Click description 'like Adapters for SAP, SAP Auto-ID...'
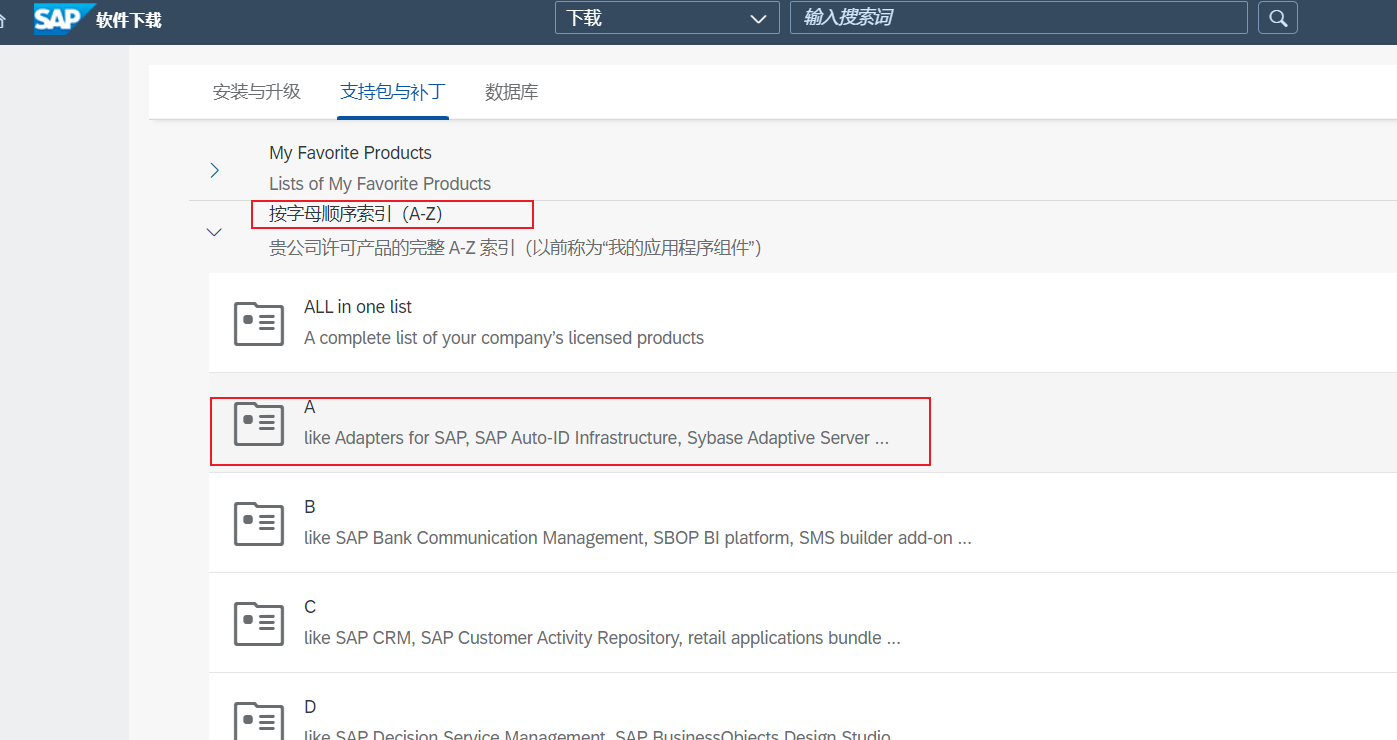The image size is (1397, 740). pos(596,438)
